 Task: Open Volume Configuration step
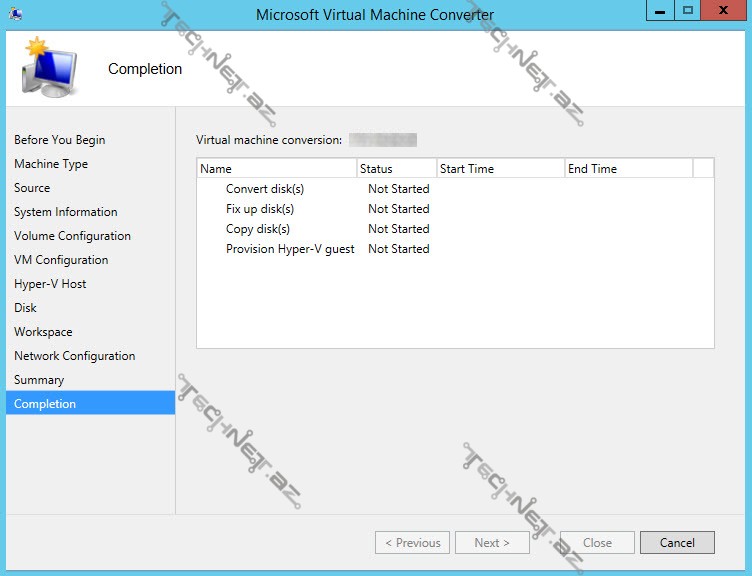point(72,236)
